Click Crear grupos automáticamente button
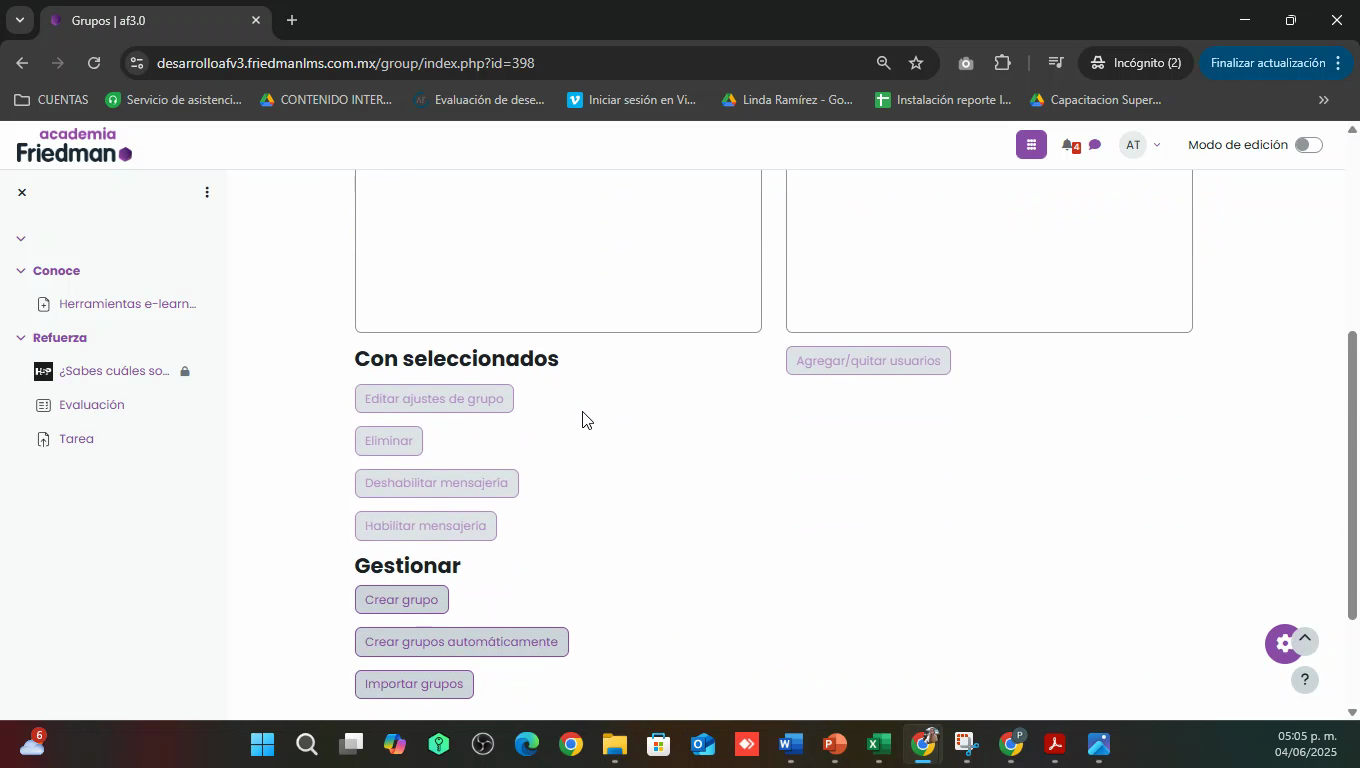Screen dimensions: 1360x768 click(461, 642)
